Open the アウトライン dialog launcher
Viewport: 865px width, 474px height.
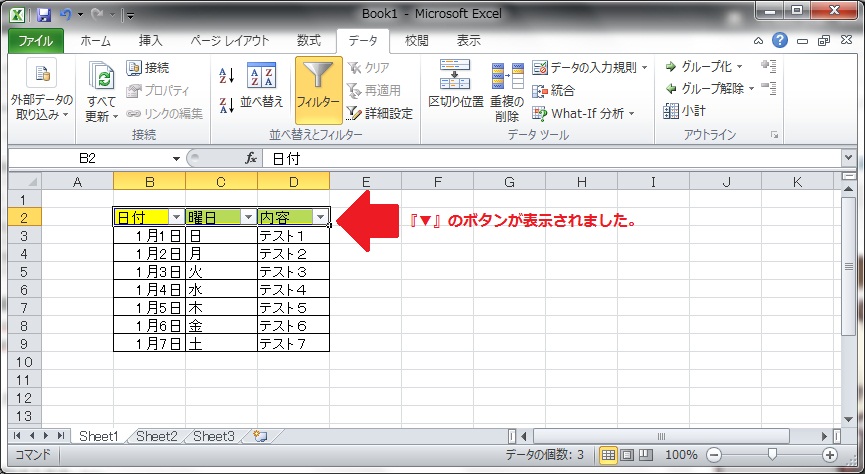click(775, 135)
